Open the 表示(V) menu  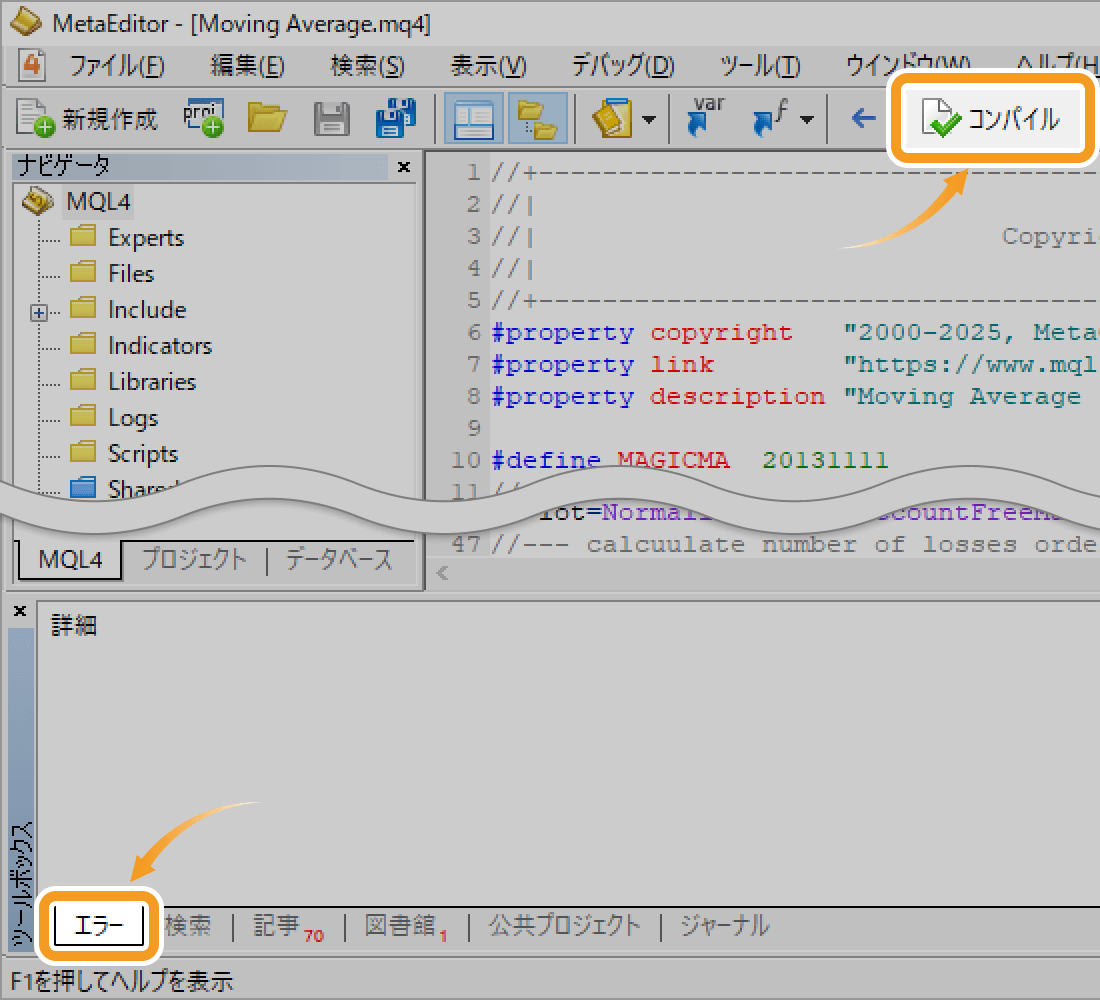(x=488, y=66)
